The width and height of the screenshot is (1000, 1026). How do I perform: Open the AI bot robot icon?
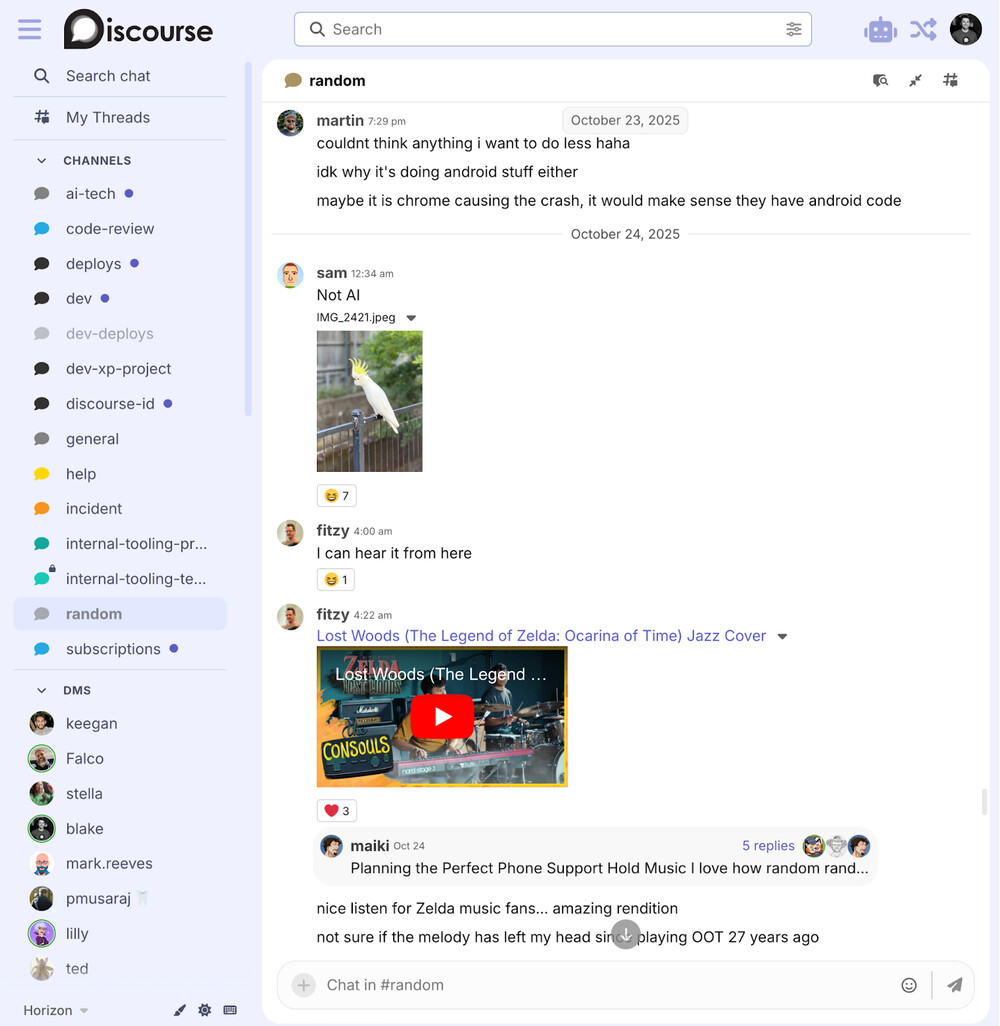point(880,30)
